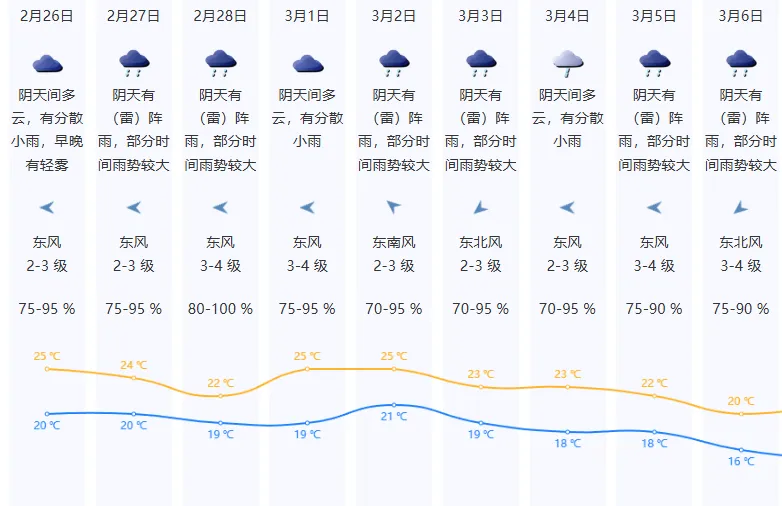Click the east wind arrow on 3月5日
This screenshot has width=782, height=506.
click(654, 207)
